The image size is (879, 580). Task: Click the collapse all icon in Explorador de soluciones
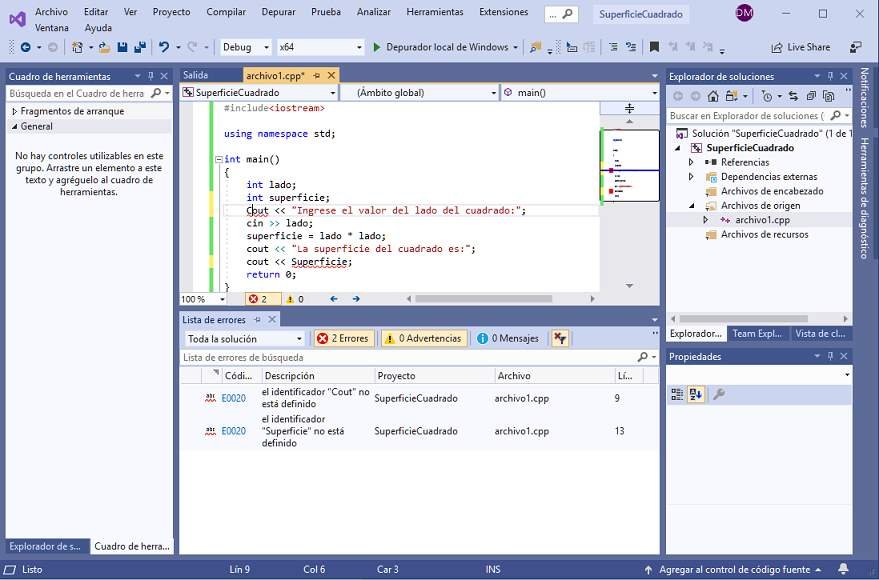(809, 96)
